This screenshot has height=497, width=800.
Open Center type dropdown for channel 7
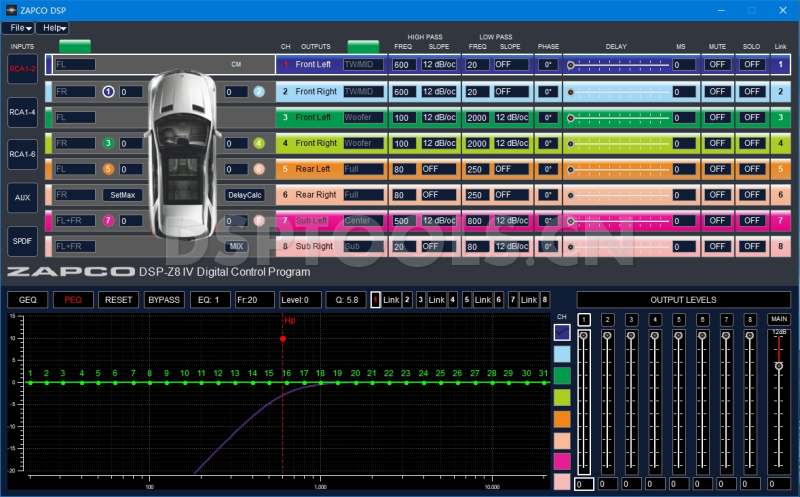[x=363, y=220]
